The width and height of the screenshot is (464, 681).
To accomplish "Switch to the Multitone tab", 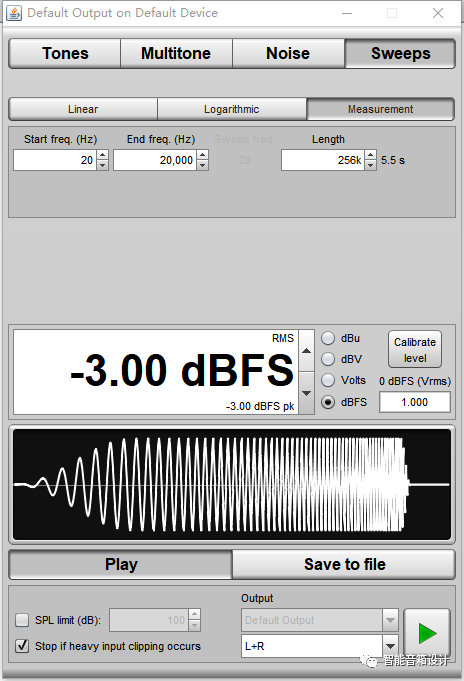I will pos(176,53).
